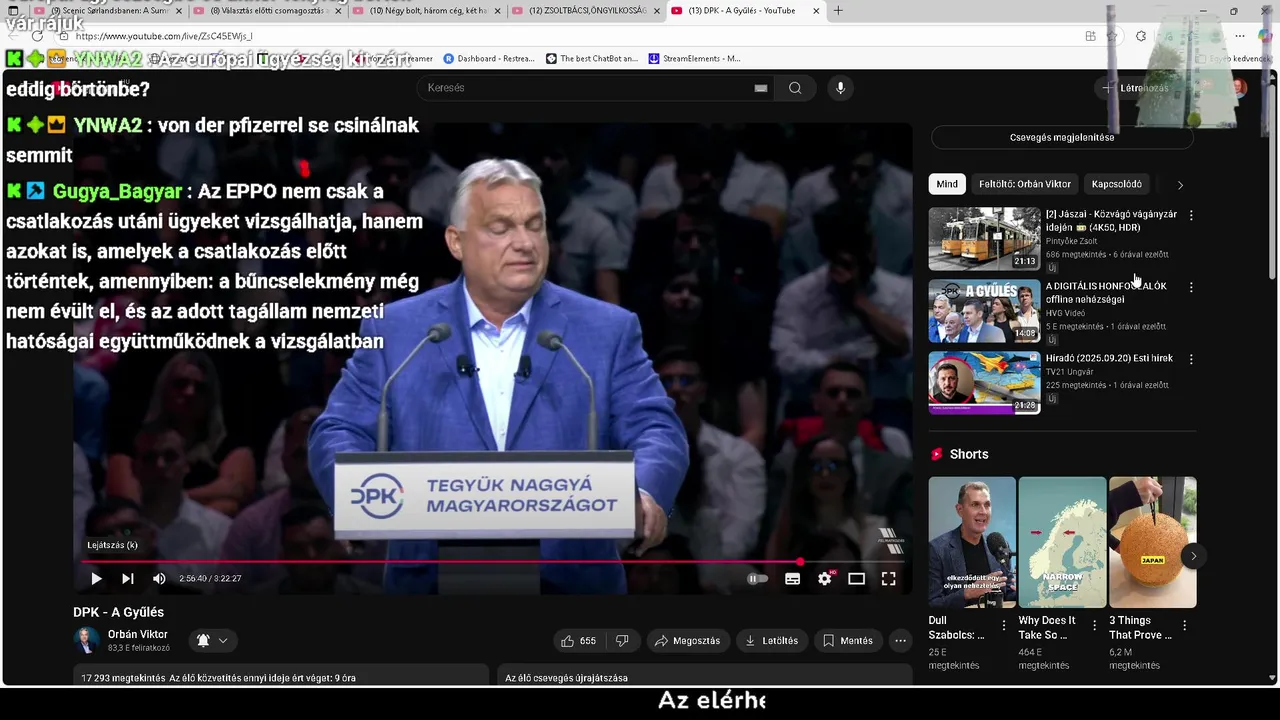The width and height of the screenshot is (1280, 720).
Task: Switch to ZSOLTBÁCSI,ÖNGYILKOSSÁG browser tab
Action: click(x=587, y=11)
